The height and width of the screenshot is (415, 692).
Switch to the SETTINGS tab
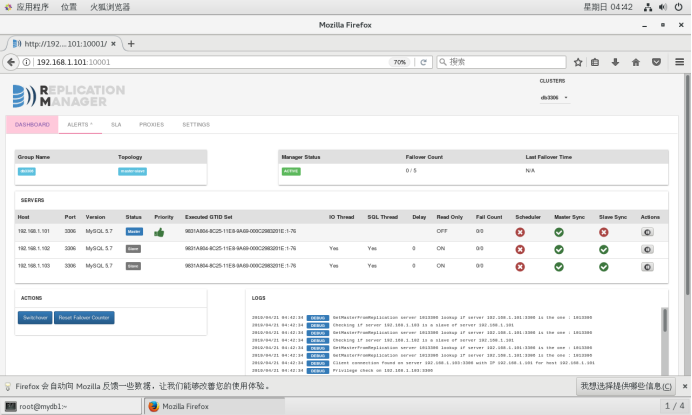[196, 124]
